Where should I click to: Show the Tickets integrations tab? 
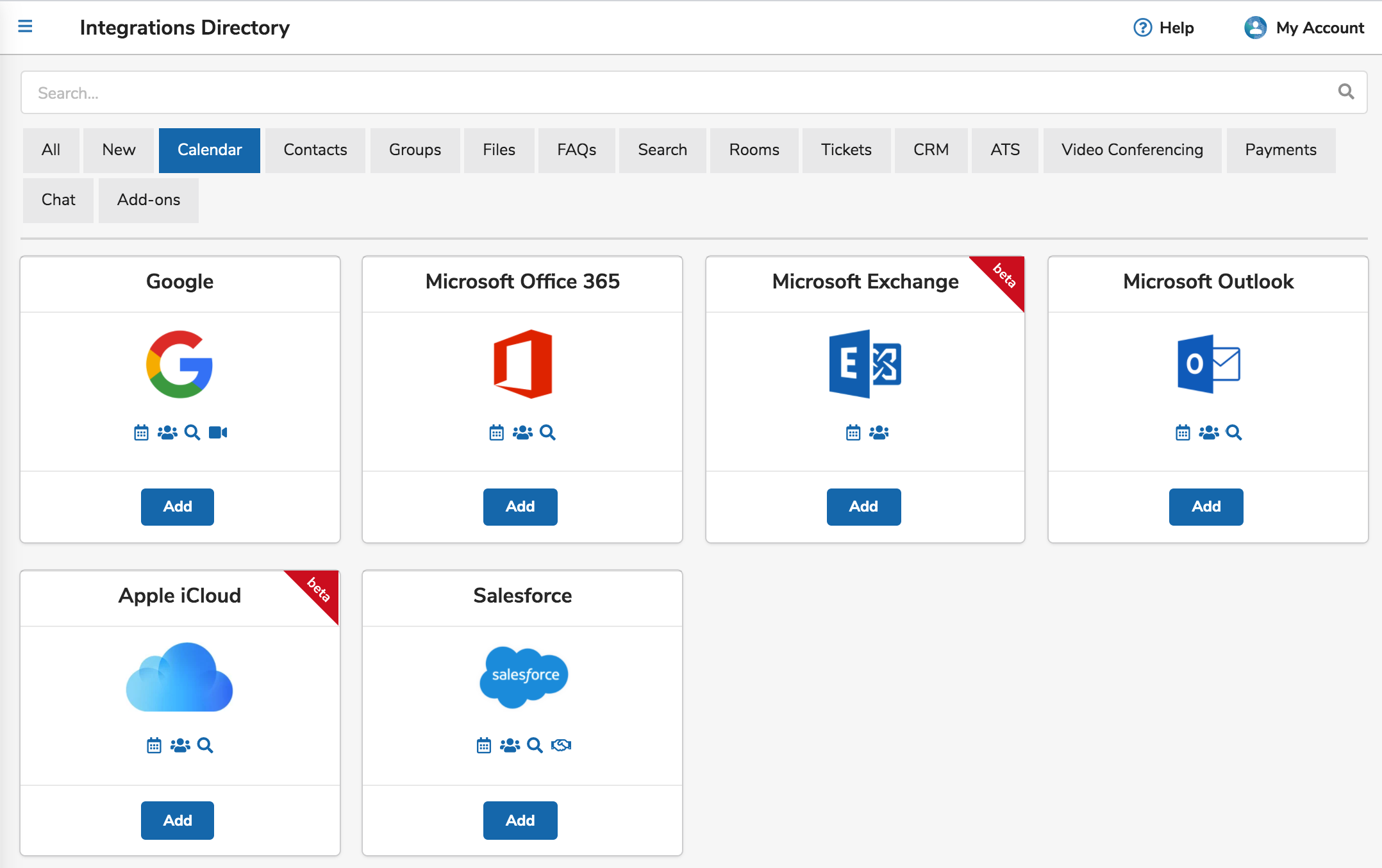coord(847,150)
